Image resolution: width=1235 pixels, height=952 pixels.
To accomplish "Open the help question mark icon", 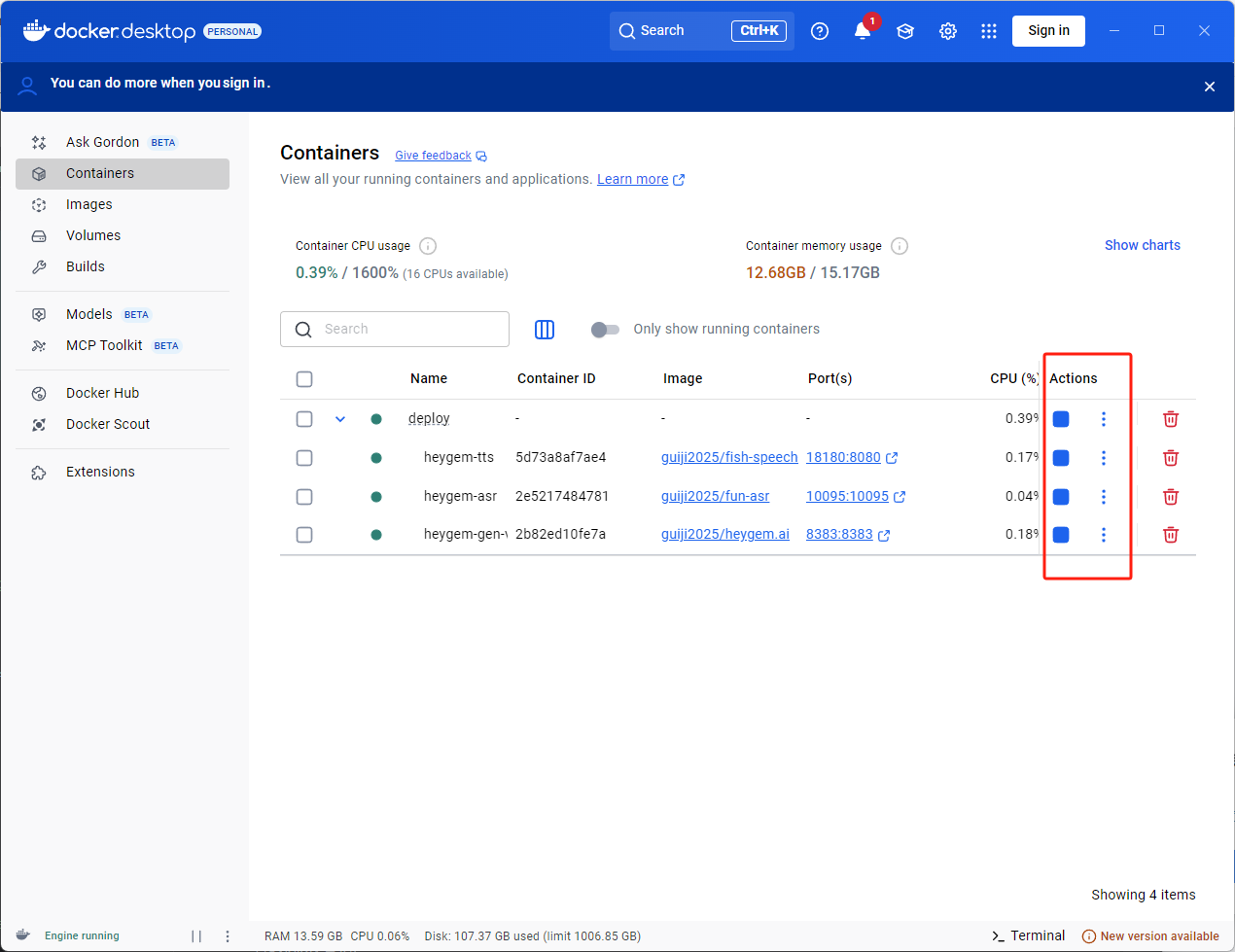I will coord(820,31).
